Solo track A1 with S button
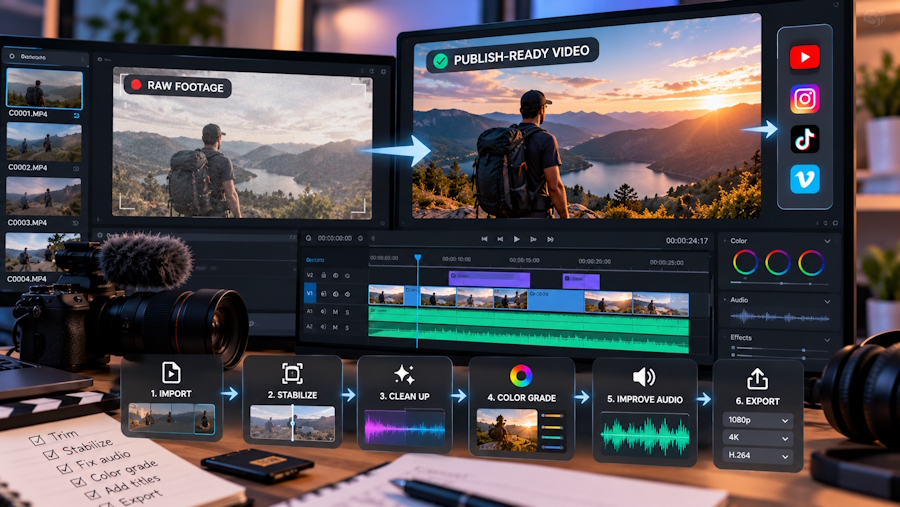The width and height of the screenshot is (900, 507). pos(347,312)
